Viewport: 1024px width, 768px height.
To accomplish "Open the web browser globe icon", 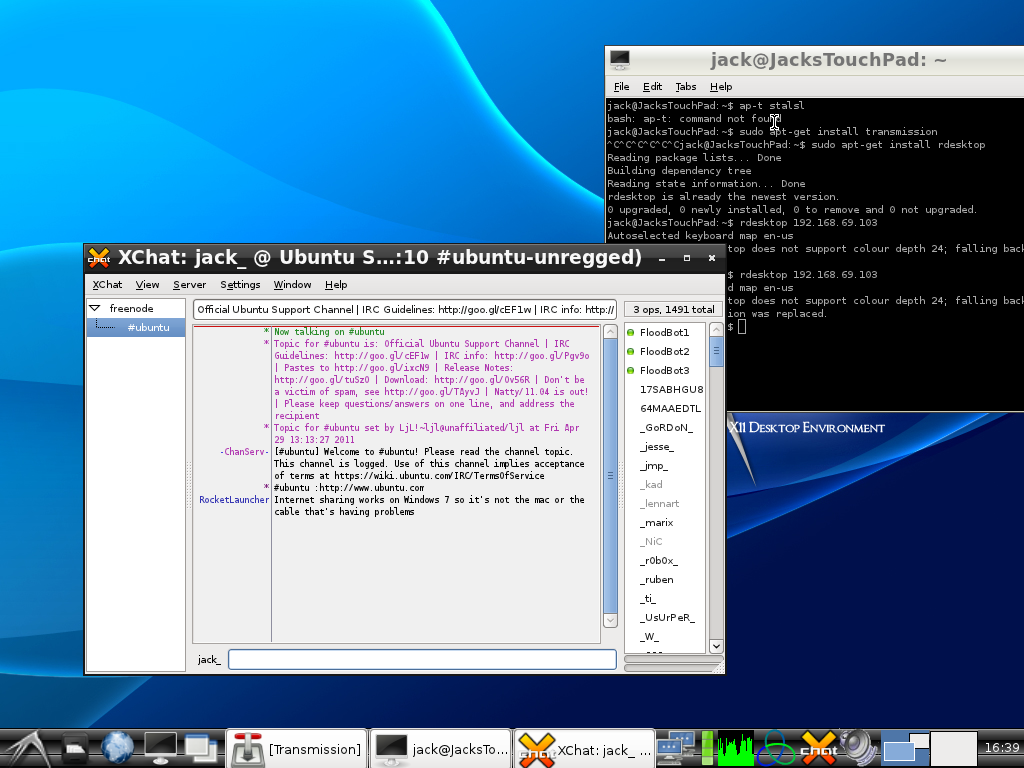I will 118,749.
